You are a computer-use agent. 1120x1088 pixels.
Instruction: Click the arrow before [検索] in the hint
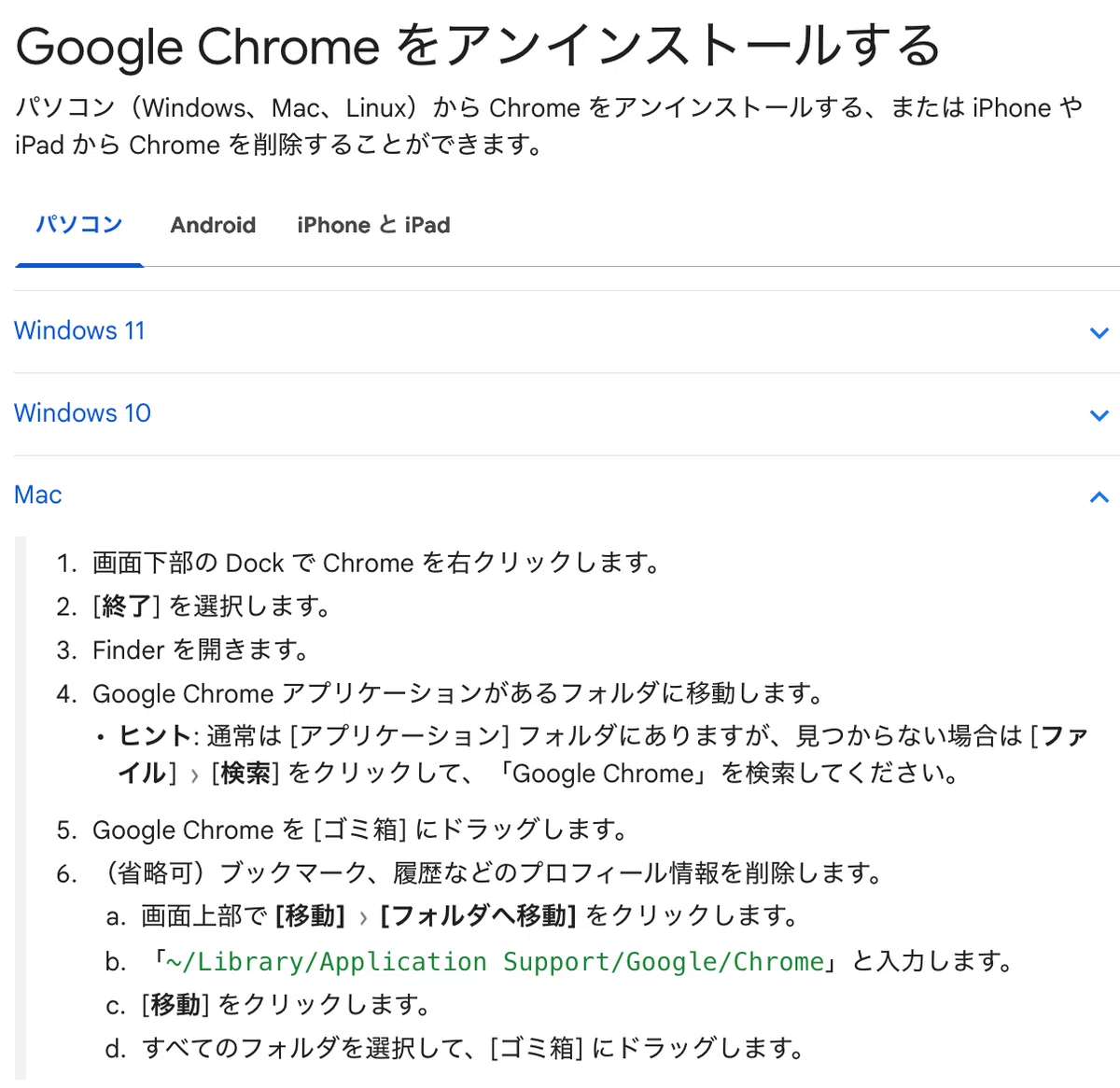[194, 775]
